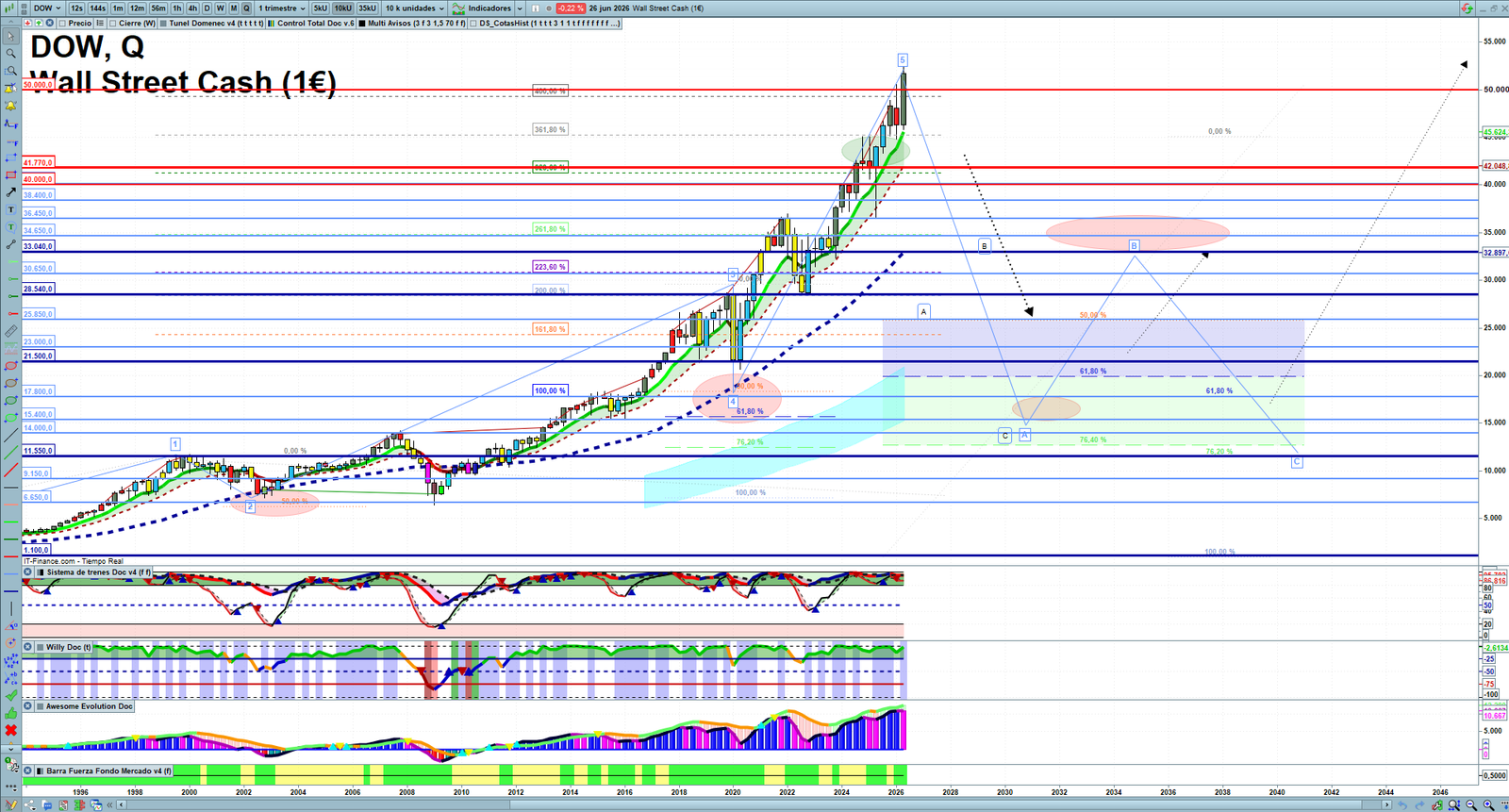Open the Willy Doc (t) panel label
Viewport: 1509px width, 812px height.
coord(69,647)
